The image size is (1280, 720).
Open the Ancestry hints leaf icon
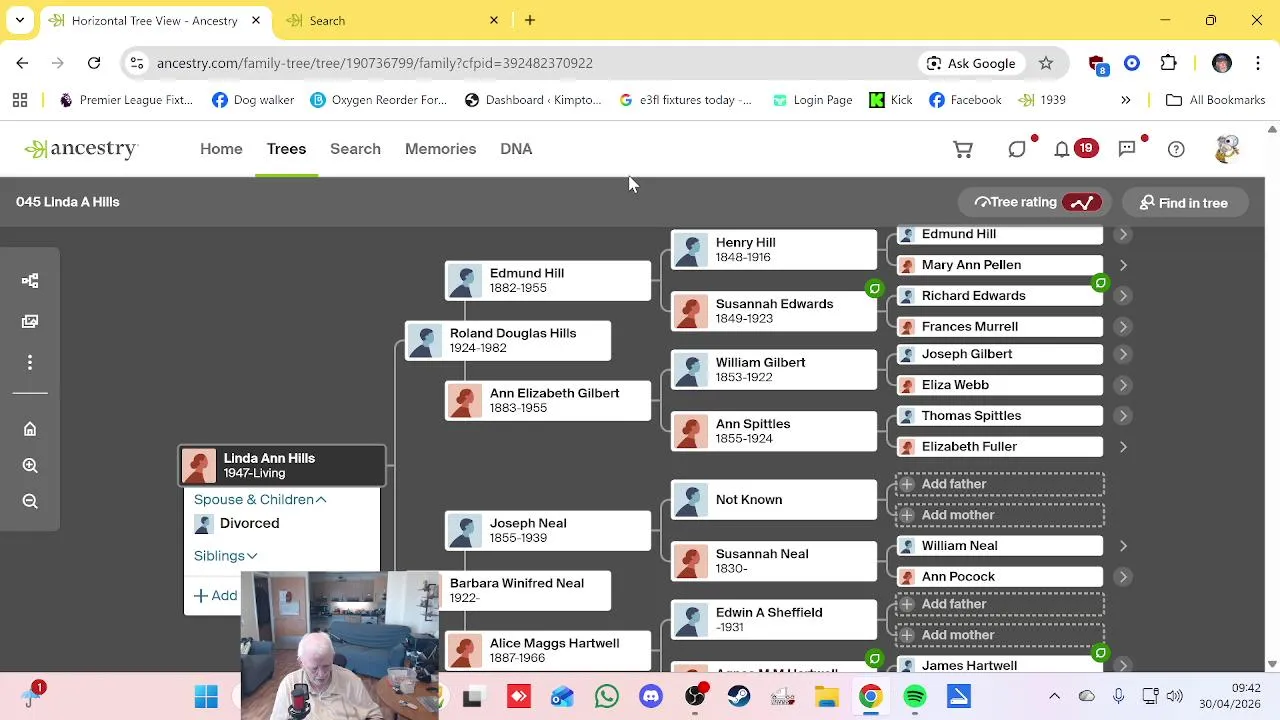pyautogui.click(x=1017, y=149)
